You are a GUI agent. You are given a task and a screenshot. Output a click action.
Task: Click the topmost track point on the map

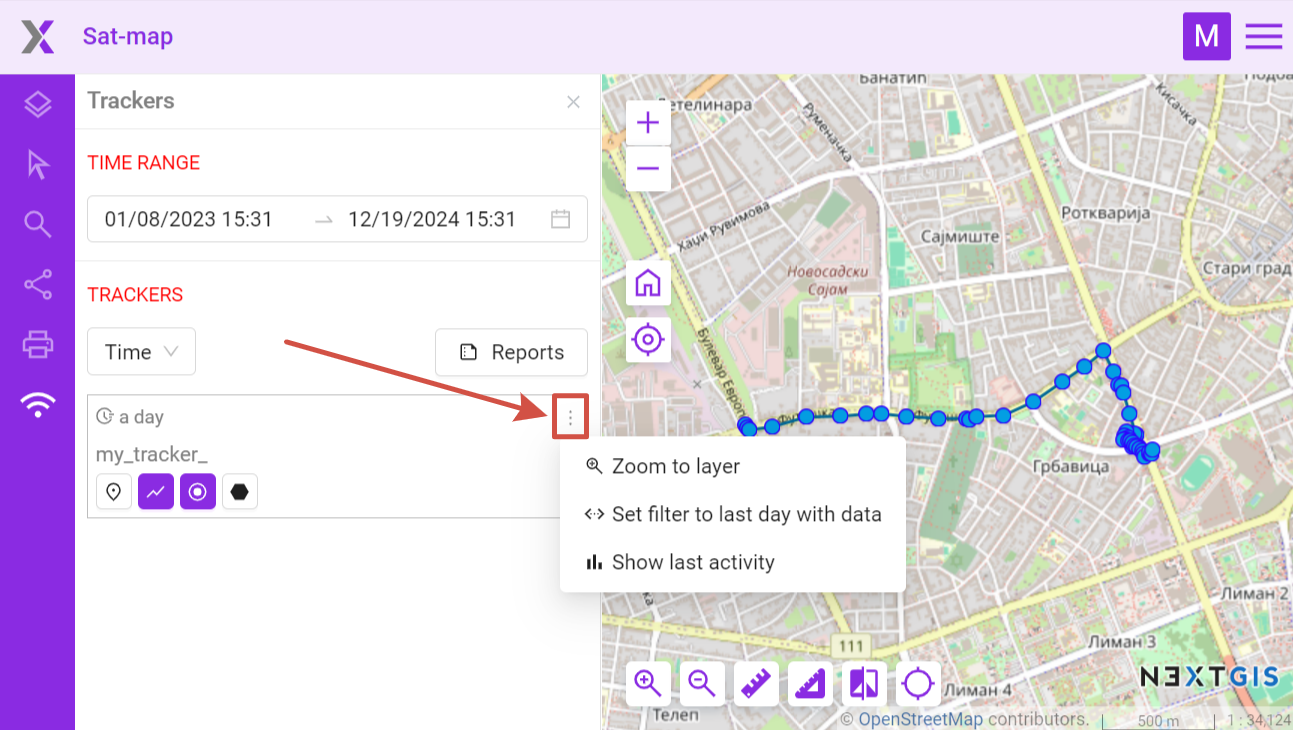tap(1103, 350)
